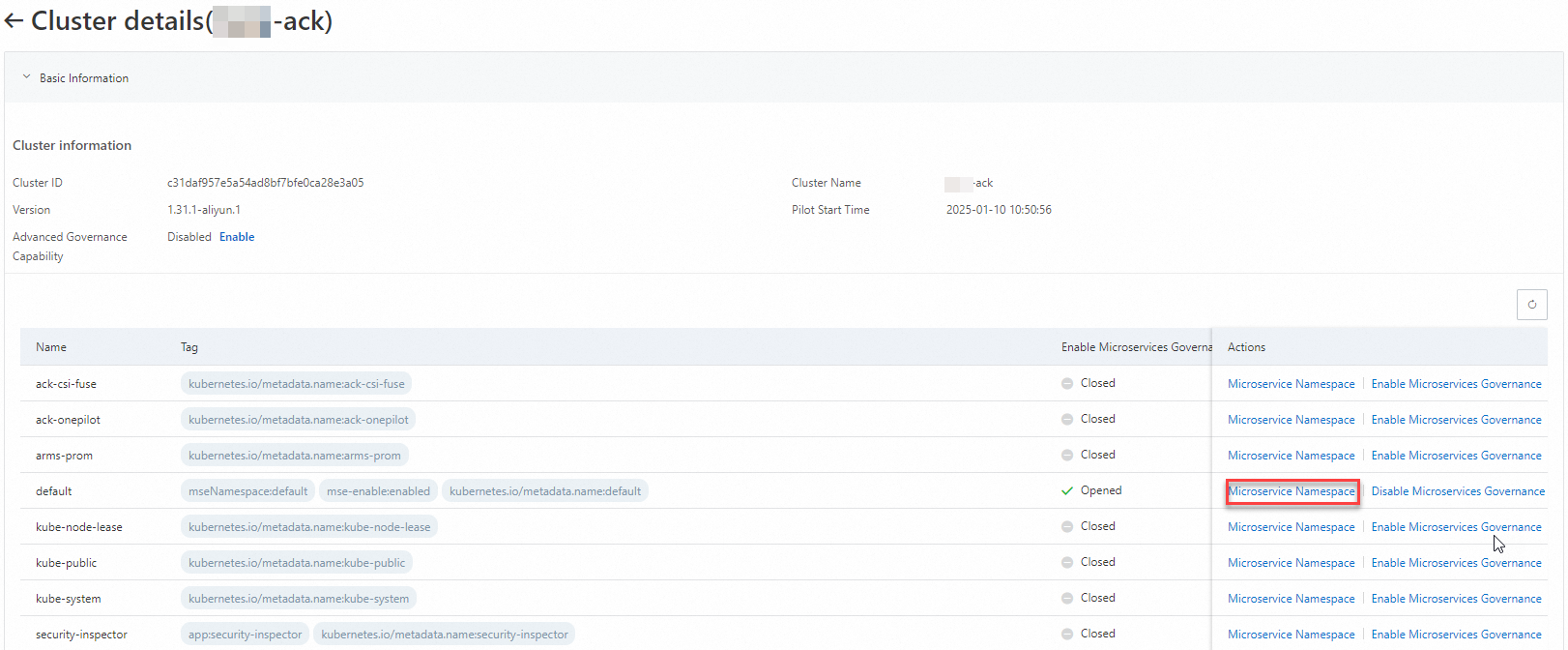Enable Microservices Governance for security-inspector

(1456, 635)
